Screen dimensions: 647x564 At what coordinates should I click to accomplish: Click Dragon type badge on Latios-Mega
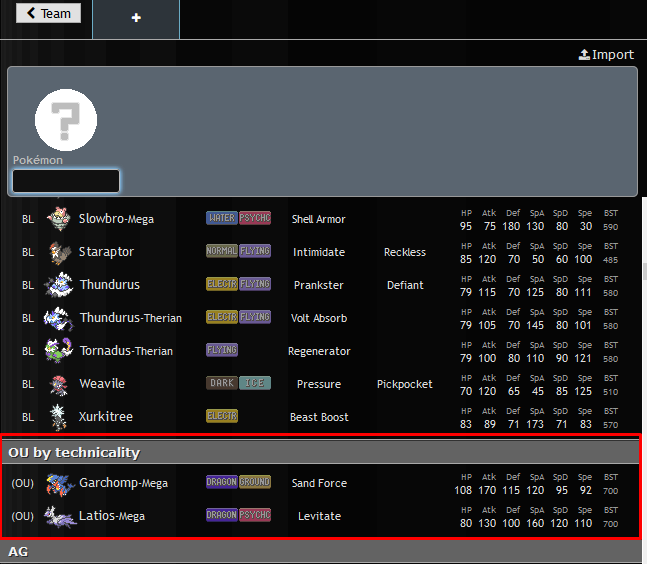[222, 515]
